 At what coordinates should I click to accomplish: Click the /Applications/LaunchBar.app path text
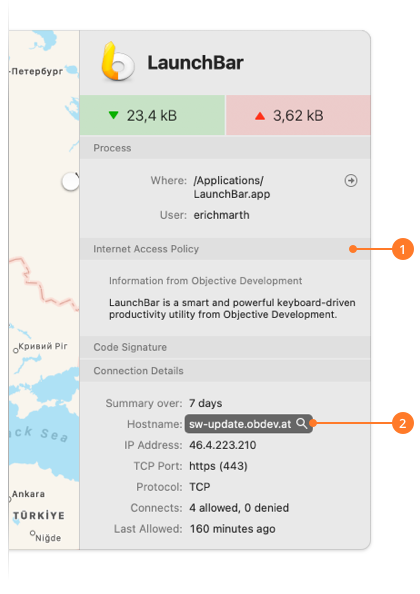pos(232,187)
